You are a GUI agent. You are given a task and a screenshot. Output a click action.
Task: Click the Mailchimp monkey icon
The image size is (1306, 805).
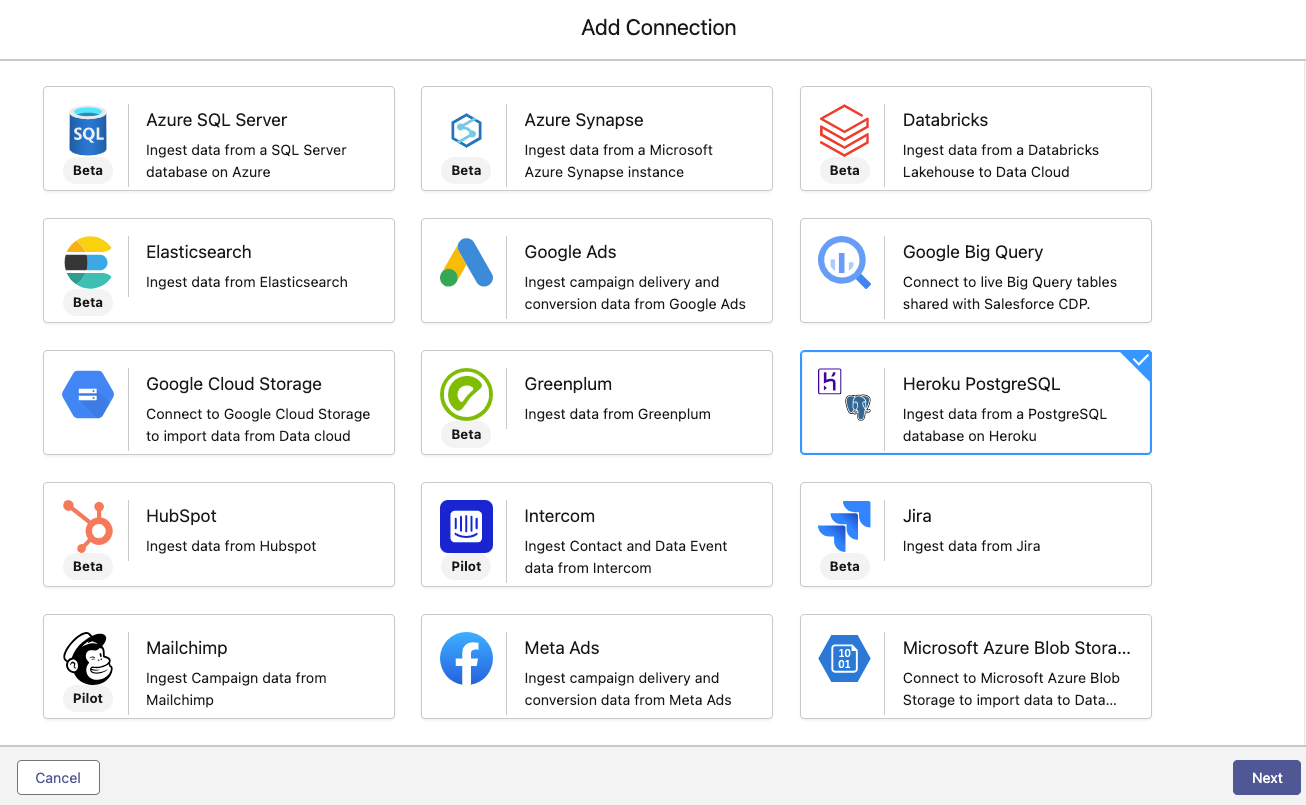88,658
